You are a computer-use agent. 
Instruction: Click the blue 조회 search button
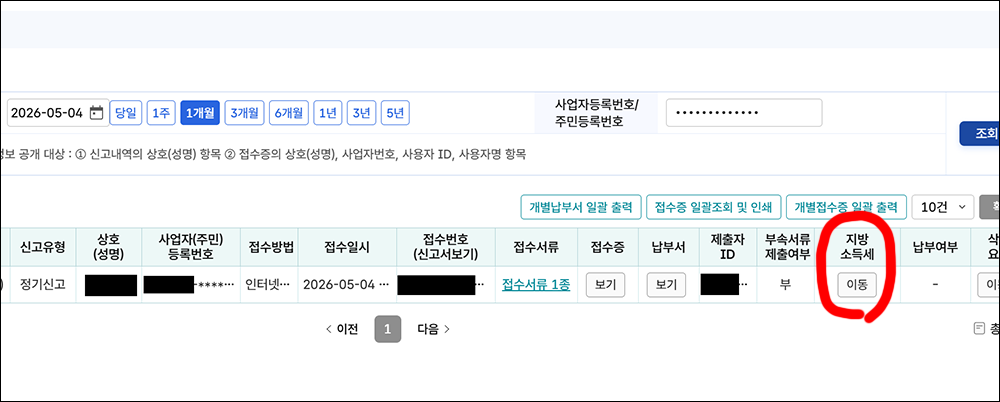click(980, 133)
